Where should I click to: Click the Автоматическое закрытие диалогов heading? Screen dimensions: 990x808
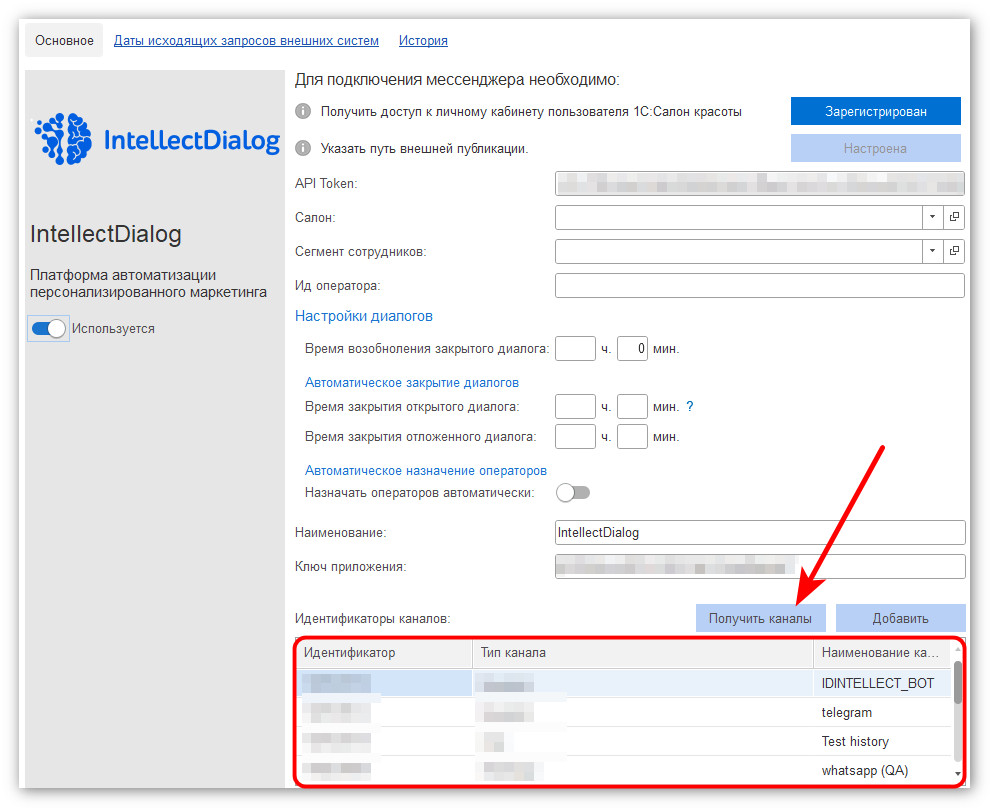coord(412,383)
